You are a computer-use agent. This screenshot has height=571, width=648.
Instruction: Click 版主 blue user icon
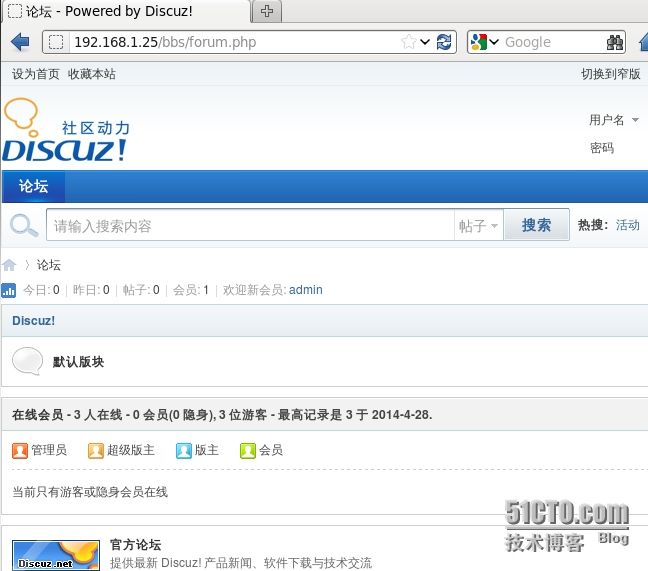(183, 450)
